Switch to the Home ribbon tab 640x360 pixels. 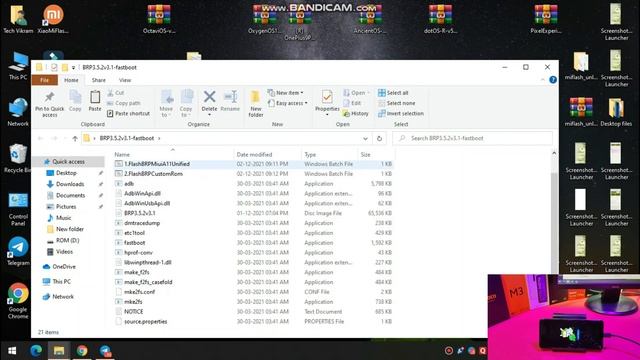(x=71, y=80)
